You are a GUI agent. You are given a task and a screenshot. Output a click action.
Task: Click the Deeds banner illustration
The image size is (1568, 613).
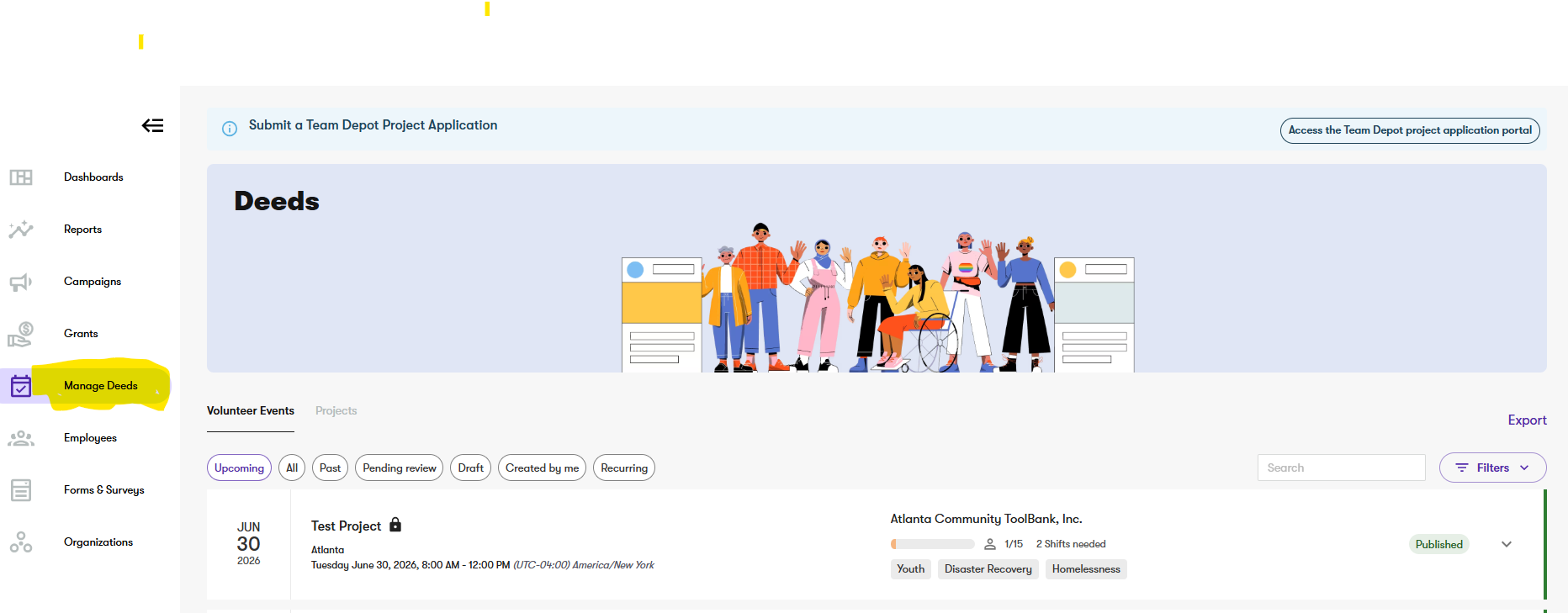(x=877, y=298)
